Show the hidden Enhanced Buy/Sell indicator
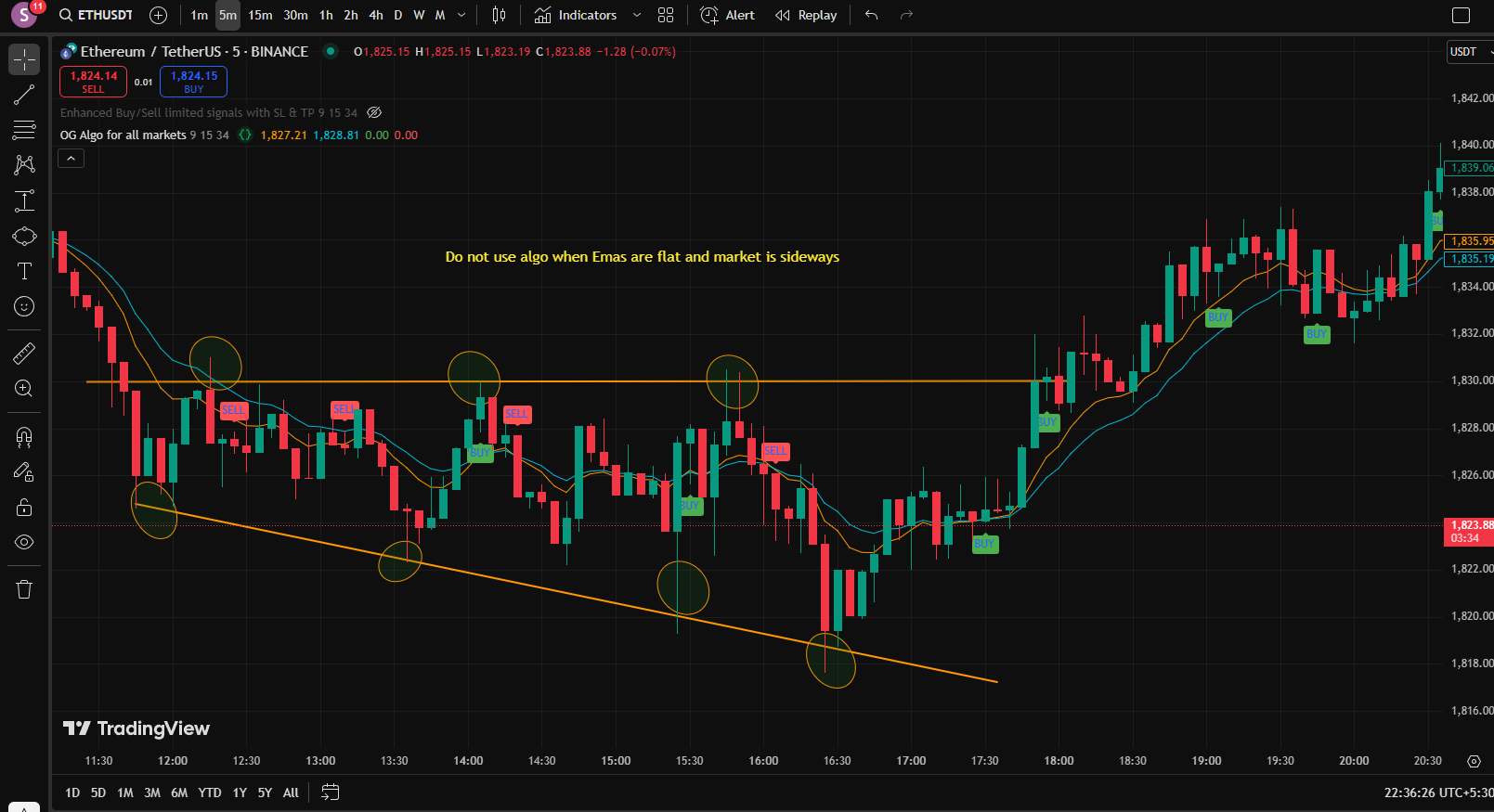1494x812 pixels. 374,112
